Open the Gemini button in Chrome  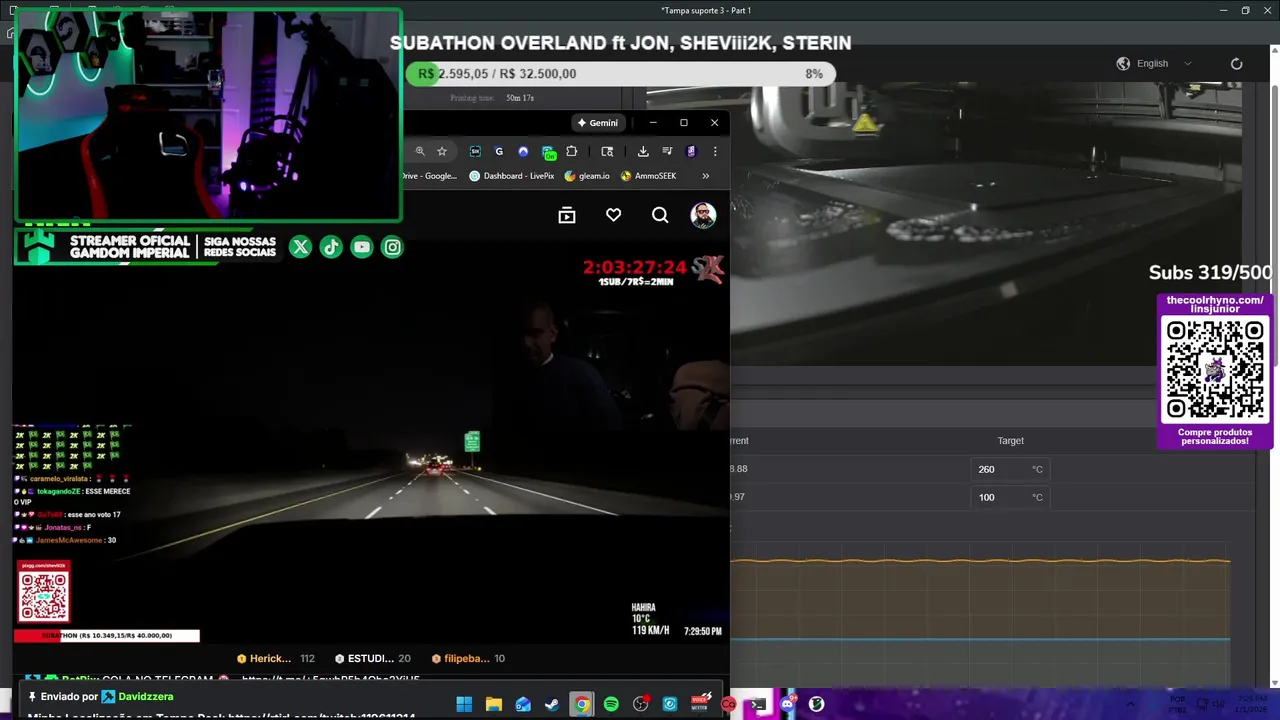click(x=598, y=123)
